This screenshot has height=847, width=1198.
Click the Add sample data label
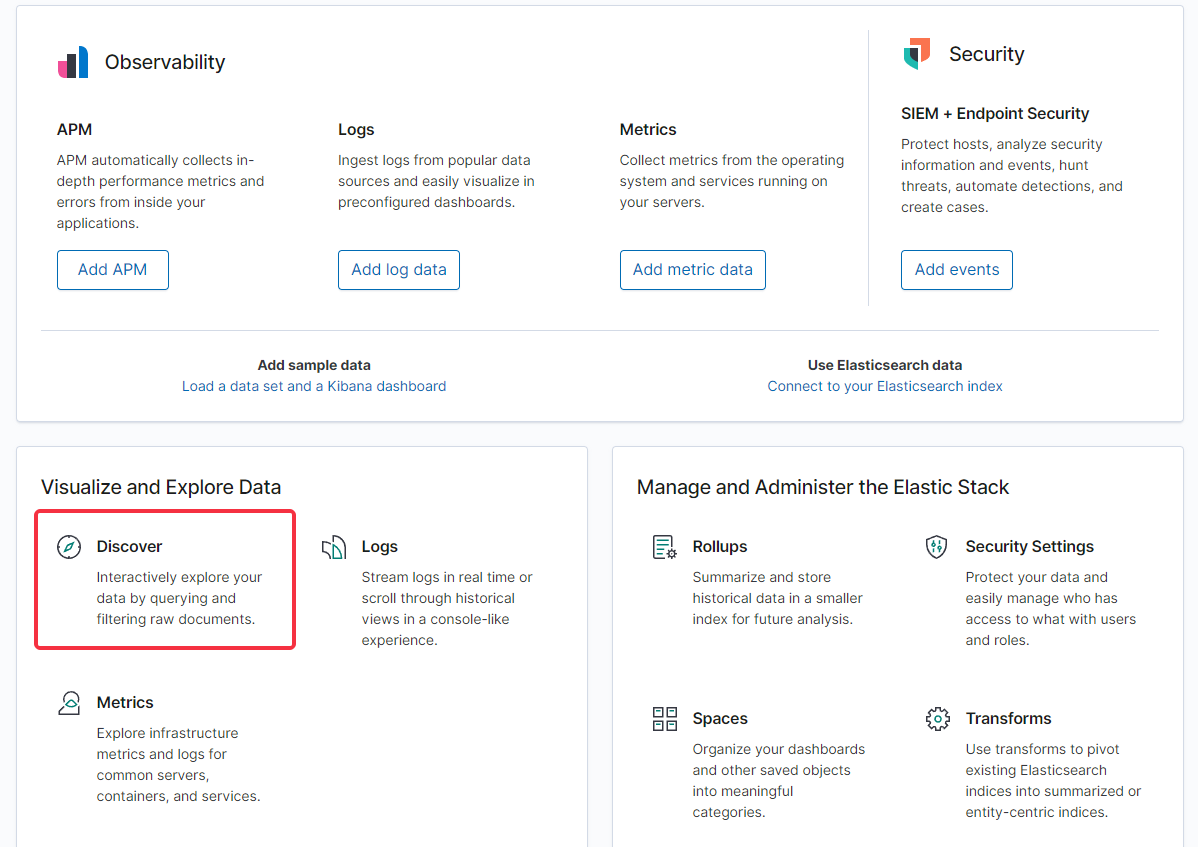pos(314,365)
